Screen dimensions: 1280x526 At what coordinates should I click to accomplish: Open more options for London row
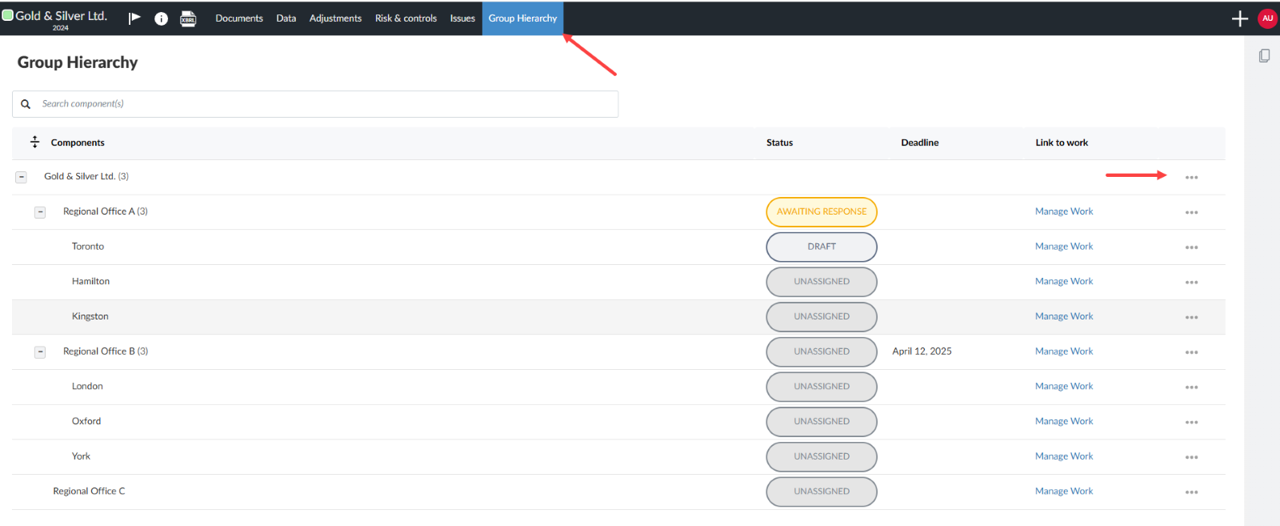point(1191,387)
